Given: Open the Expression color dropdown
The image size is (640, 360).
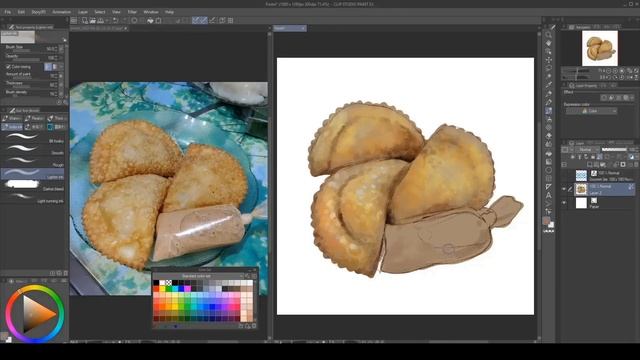Looking at the screenshot, I should (x=591, y=111).
